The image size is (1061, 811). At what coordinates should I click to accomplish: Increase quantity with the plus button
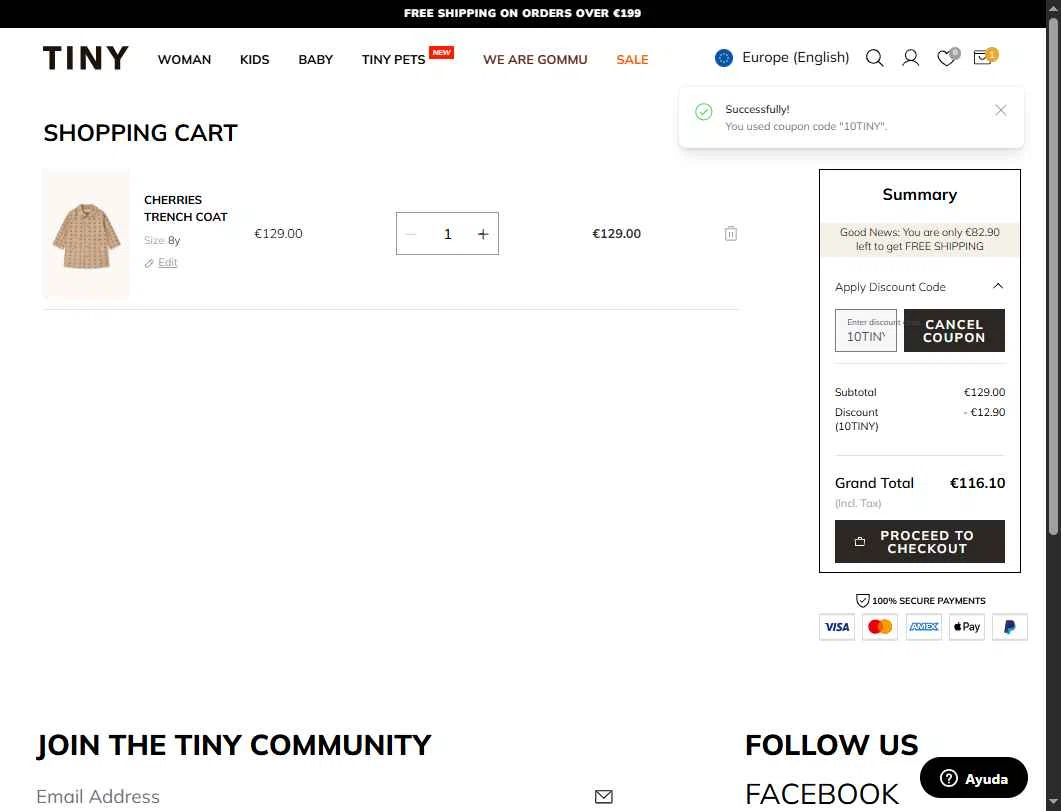tap(482, 234)
